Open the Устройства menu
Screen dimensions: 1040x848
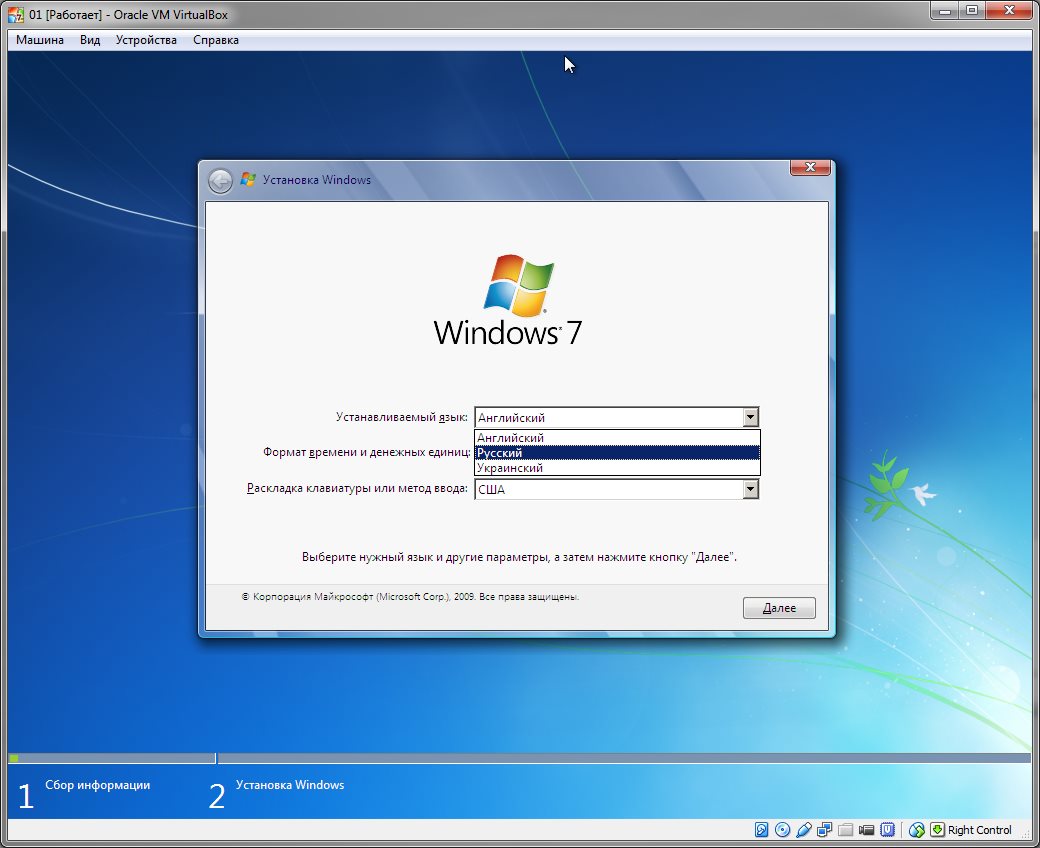146,40
